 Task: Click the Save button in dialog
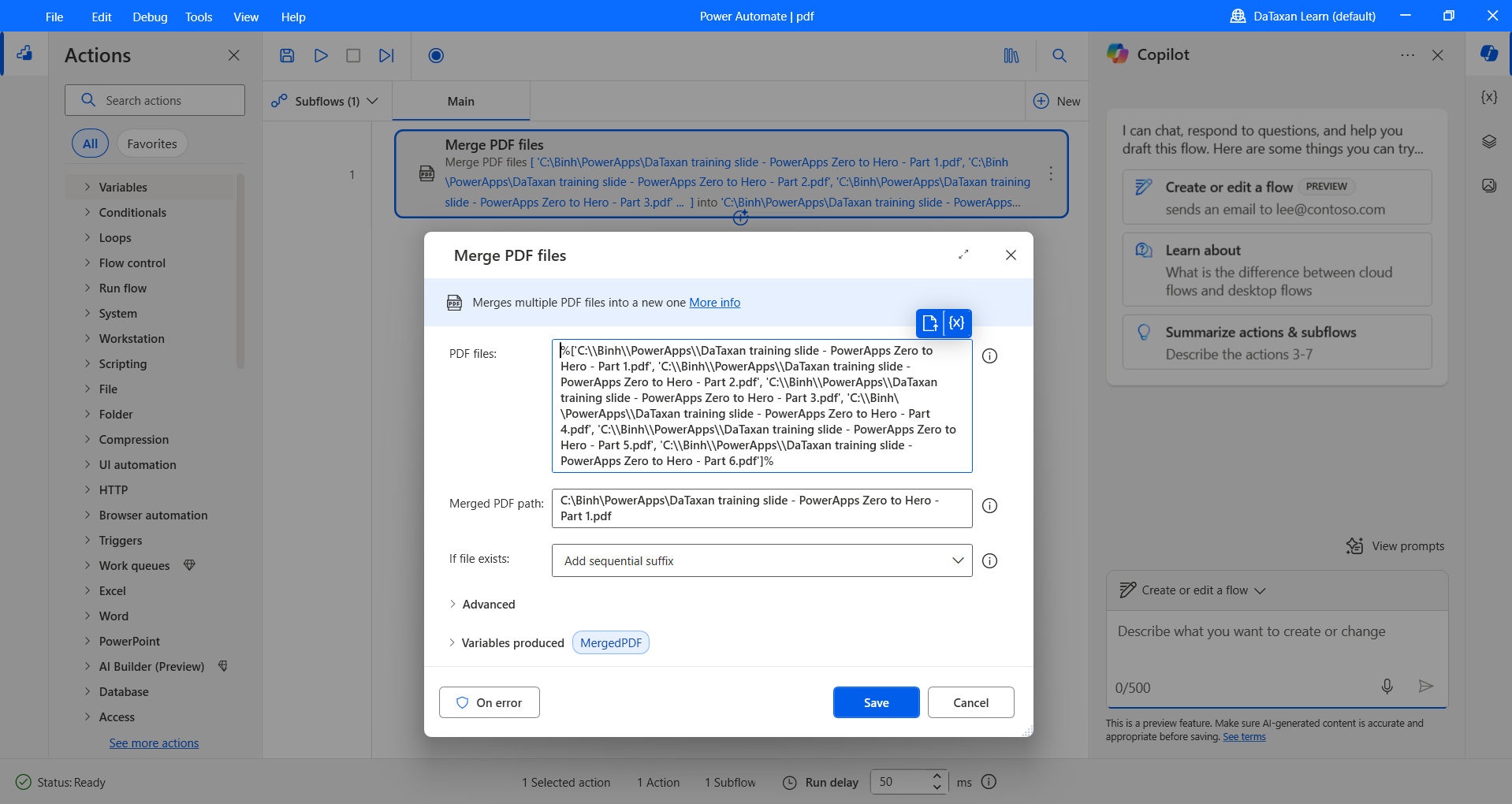877,702
